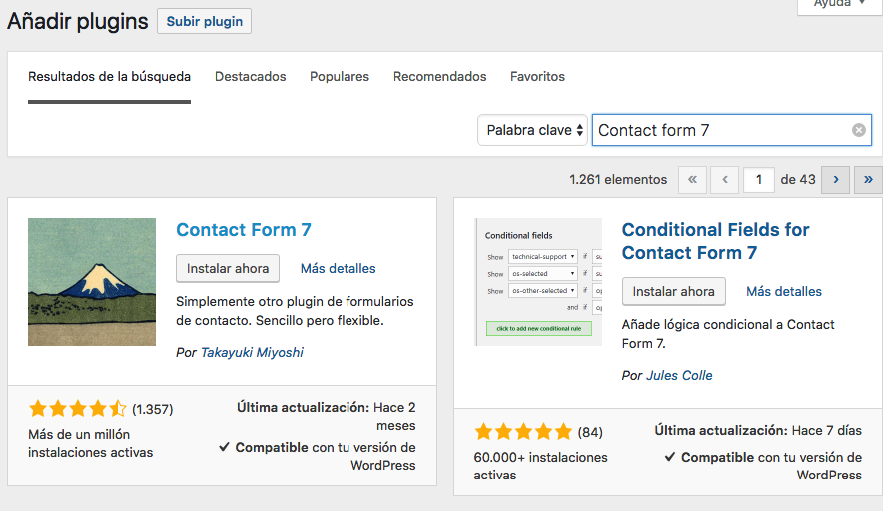Go to the next results page
Image resolution: width=883 pixels, height=511 pixels.
[x=836, y=180]
